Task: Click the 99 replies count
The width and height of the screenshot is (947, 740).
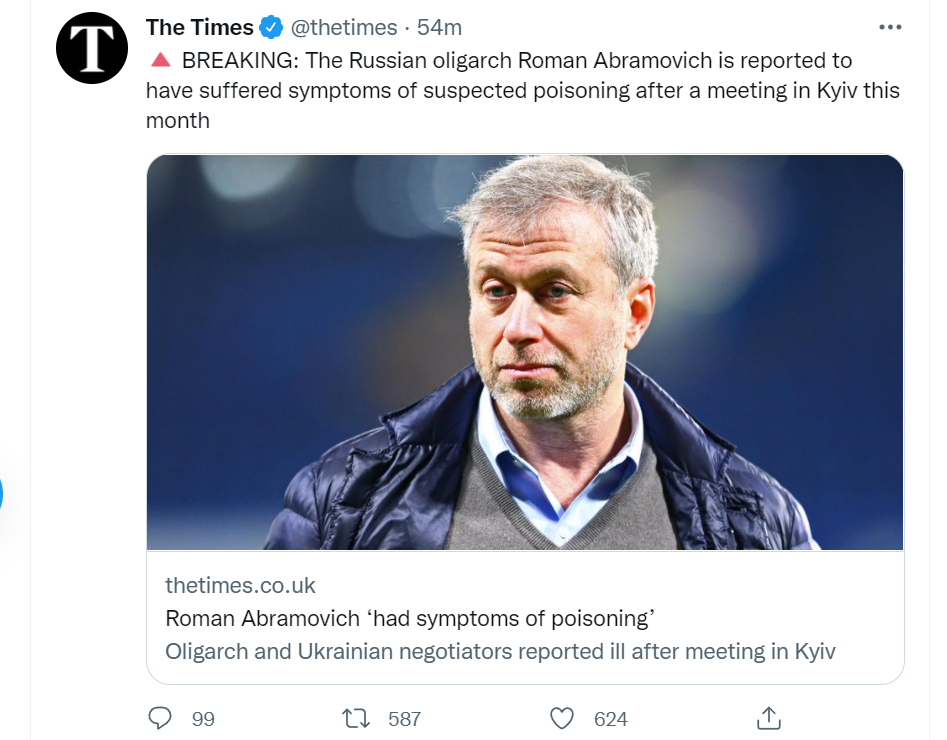Action: [x=203, y=719]
